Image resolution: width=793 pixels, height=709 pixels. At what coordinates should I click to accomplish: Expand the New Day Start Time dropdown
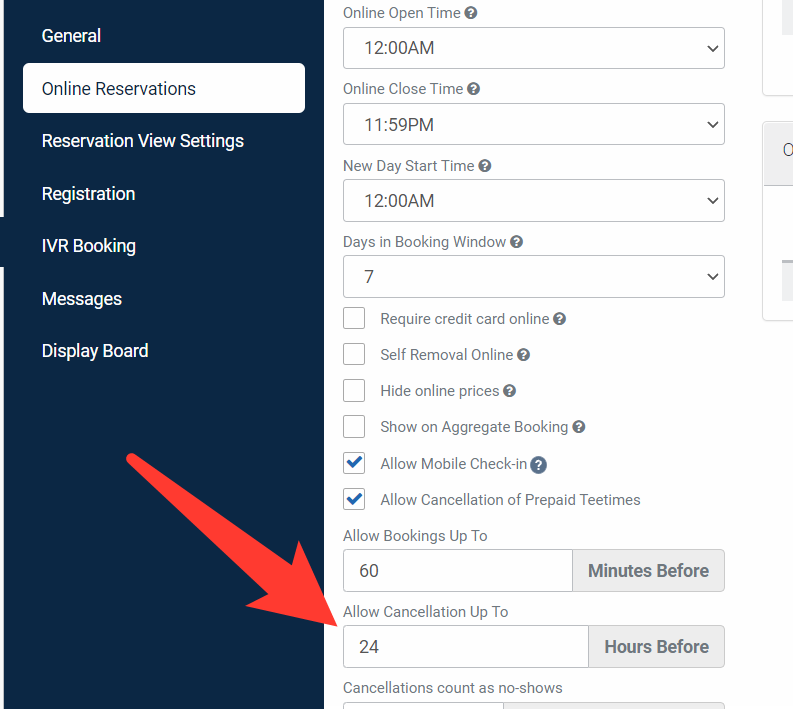(534, 200)
